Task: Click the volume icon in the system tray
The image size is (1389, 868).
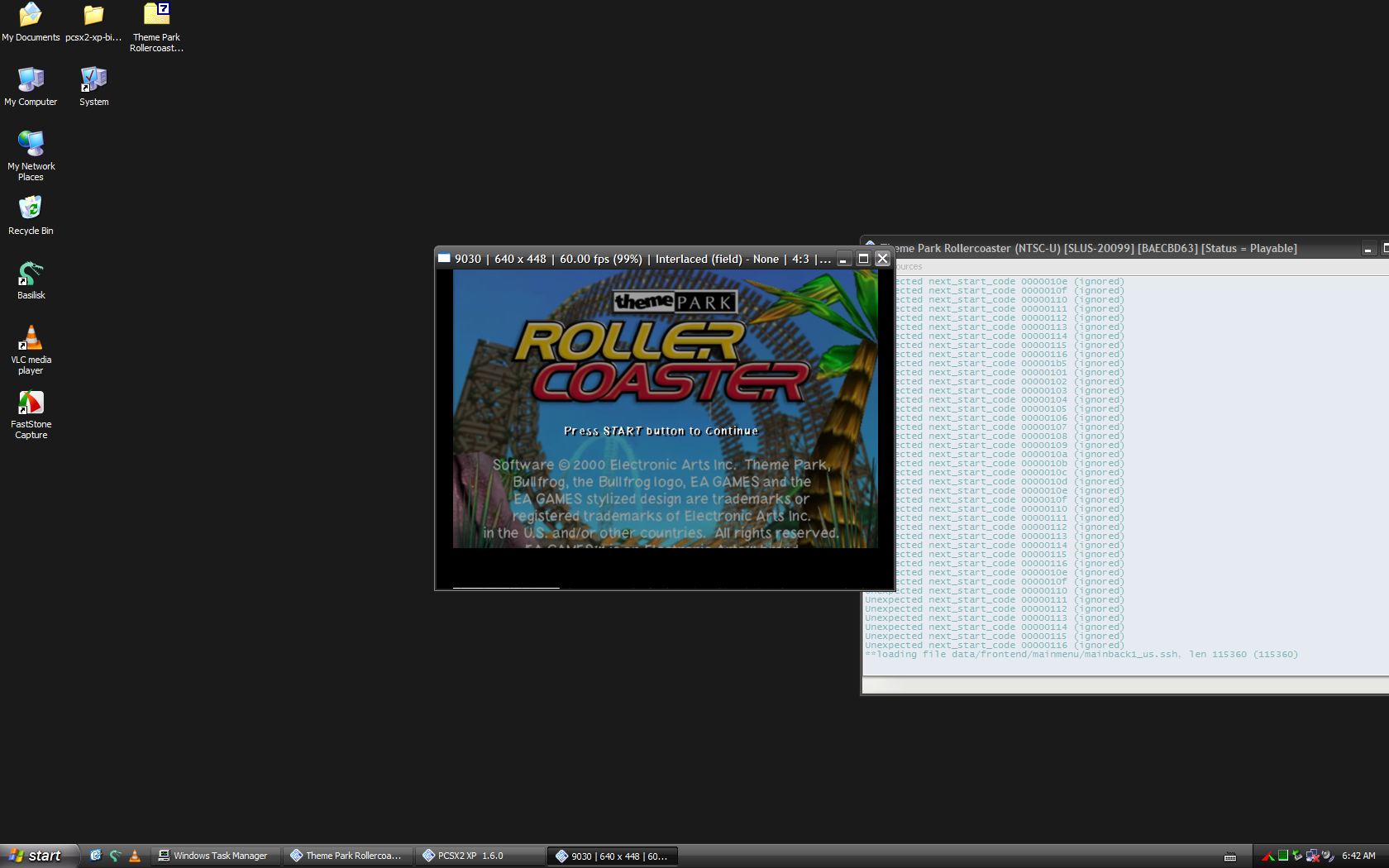Action: (1328, 856)
